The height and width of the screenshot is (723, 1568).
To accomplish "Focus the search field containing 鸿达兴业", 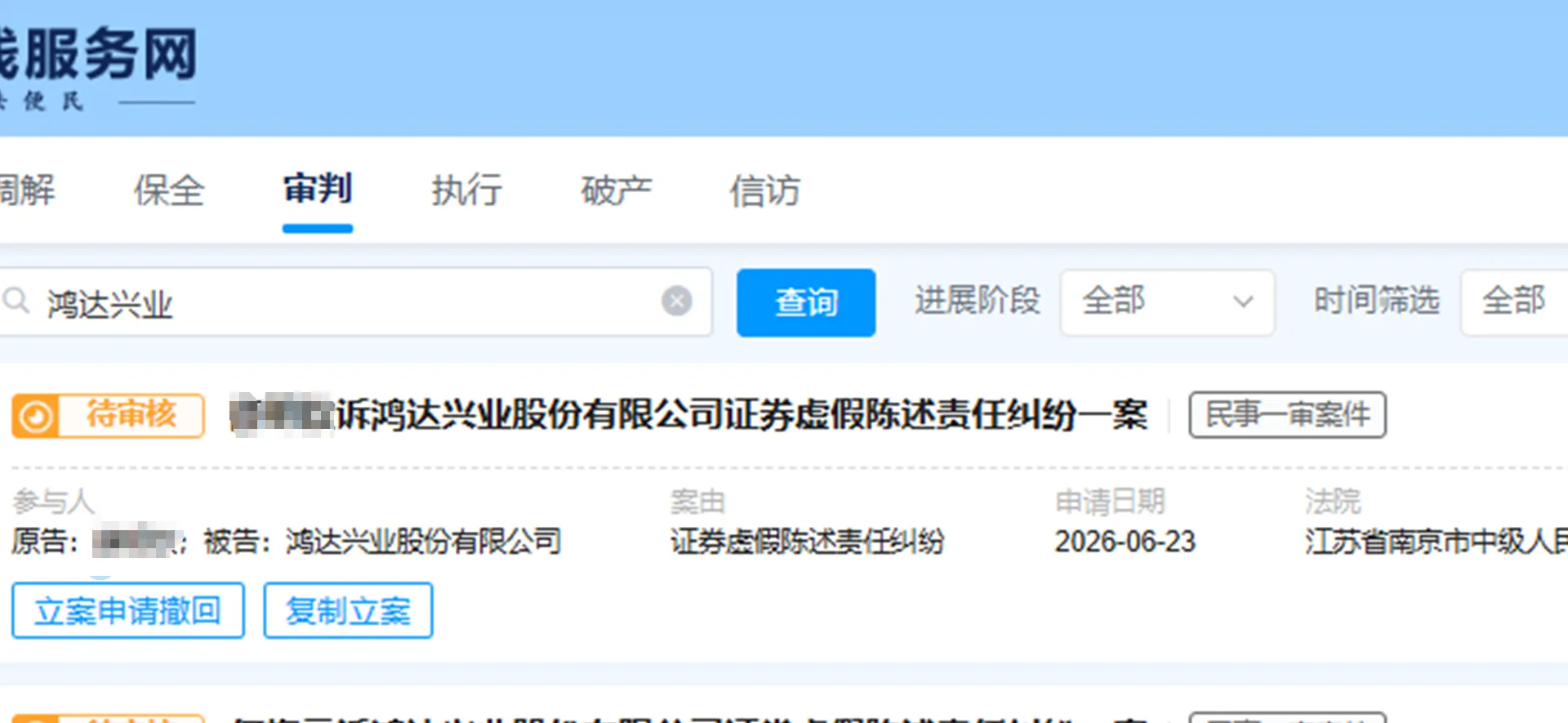I will coord(355,301).
